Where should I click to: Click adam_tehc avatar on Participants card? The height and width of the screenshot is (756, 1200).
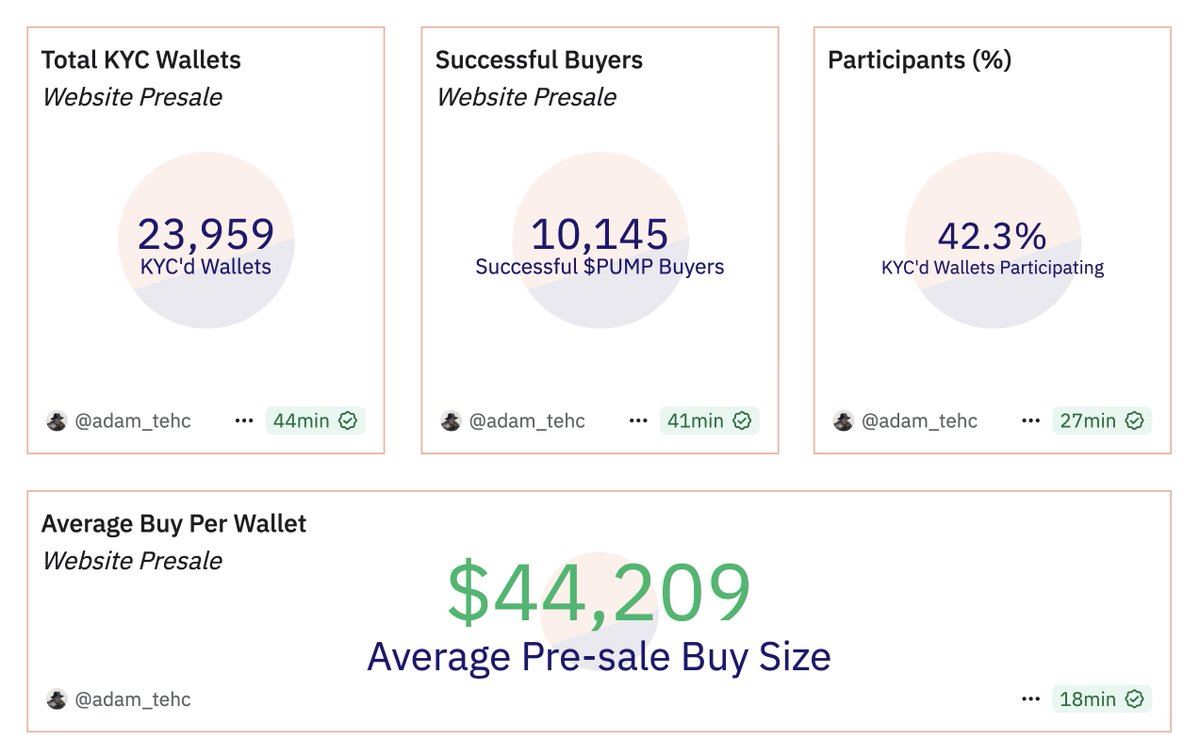(x=843, y=421)
